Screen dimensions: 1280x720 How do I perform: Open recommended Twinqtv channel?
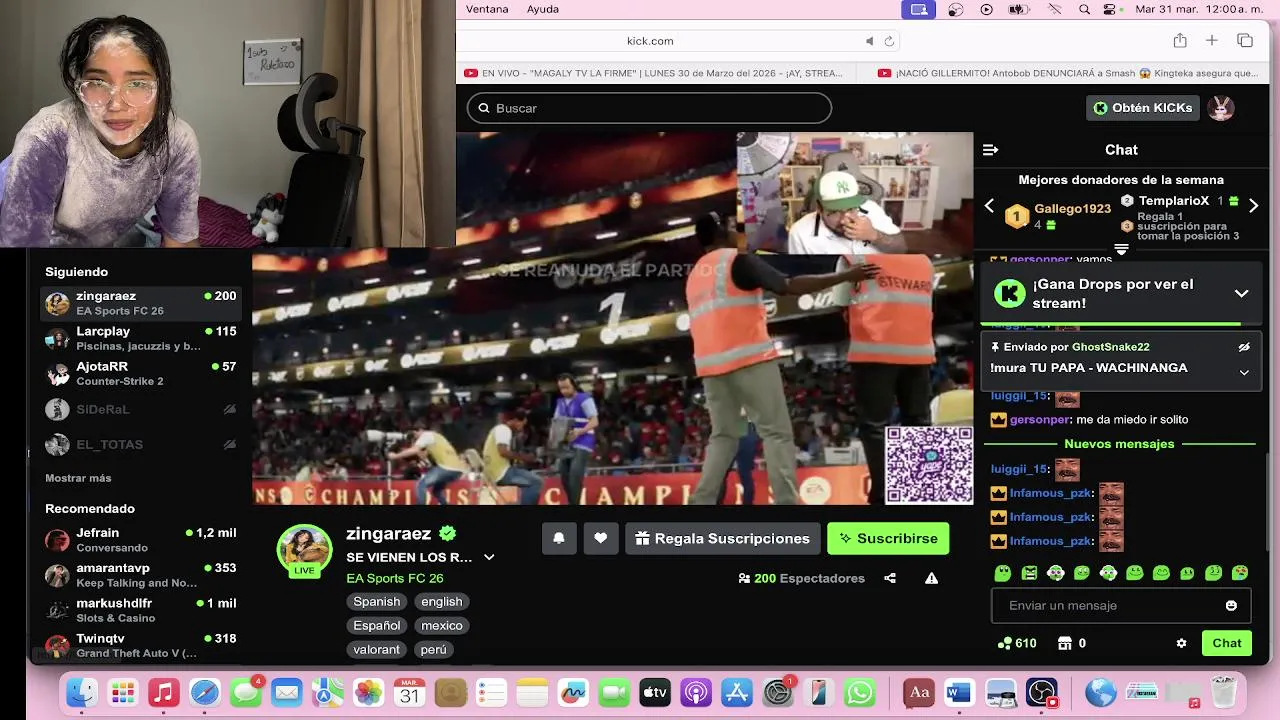click(x=140, y=645)
